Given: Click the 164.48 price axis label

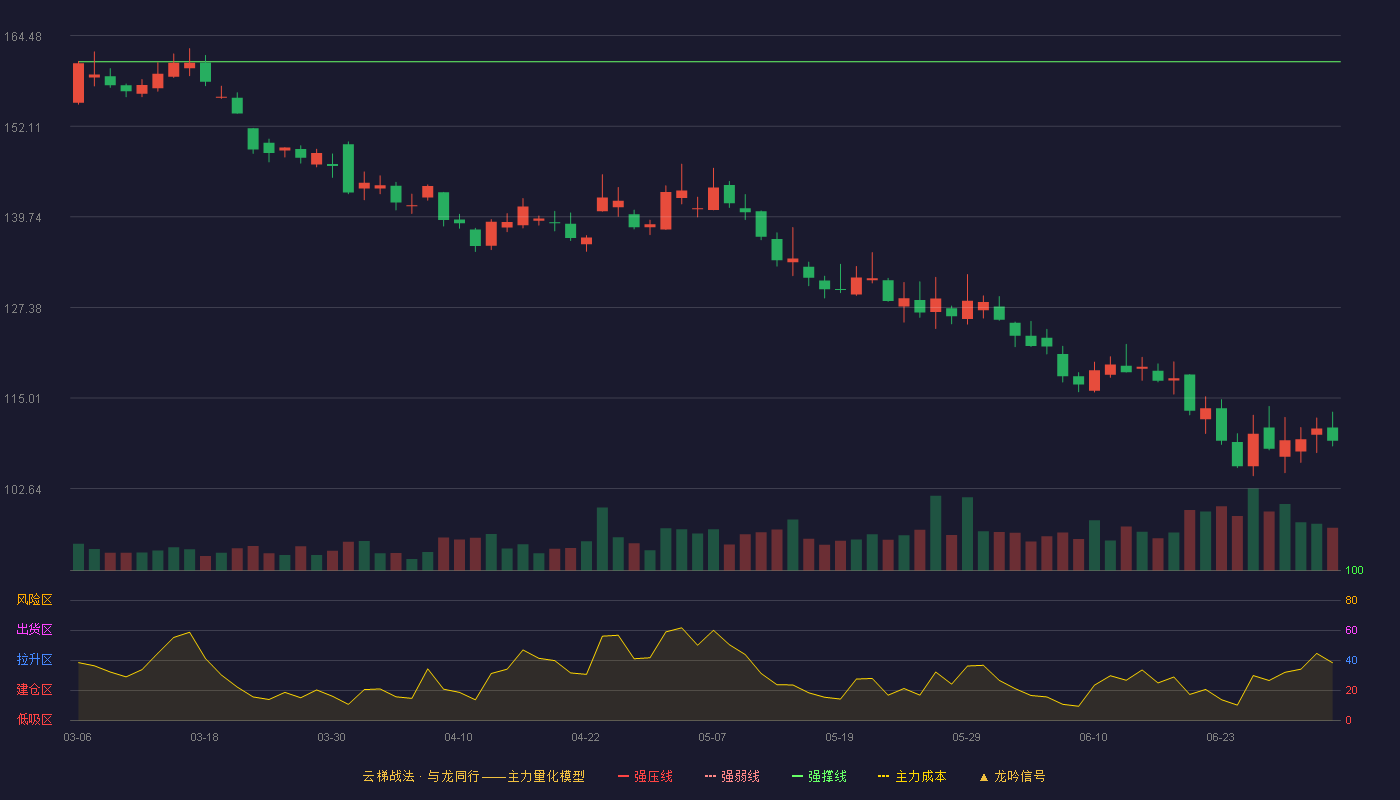Looking at the screenshot, I should (23, 37).
